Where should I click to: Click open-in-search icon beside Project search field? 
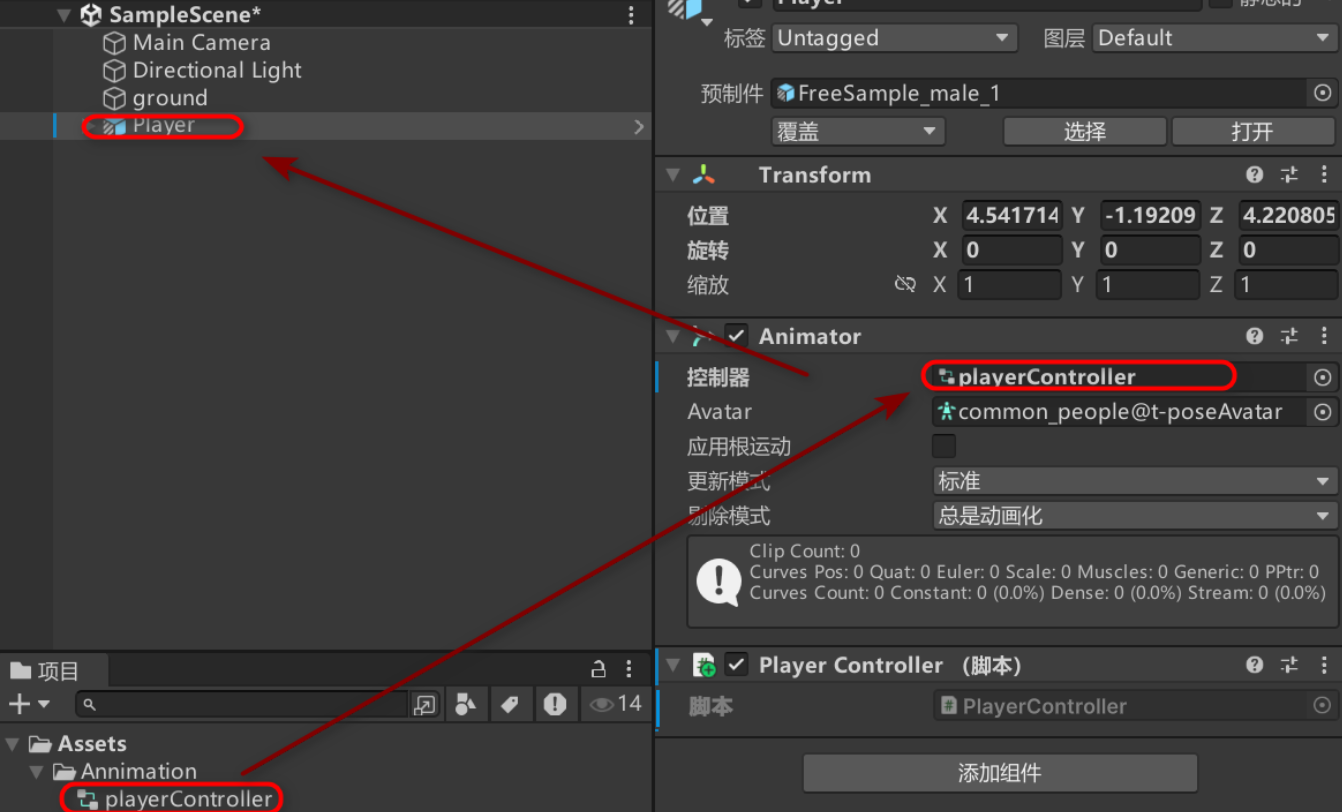click(x=425, y=705)
